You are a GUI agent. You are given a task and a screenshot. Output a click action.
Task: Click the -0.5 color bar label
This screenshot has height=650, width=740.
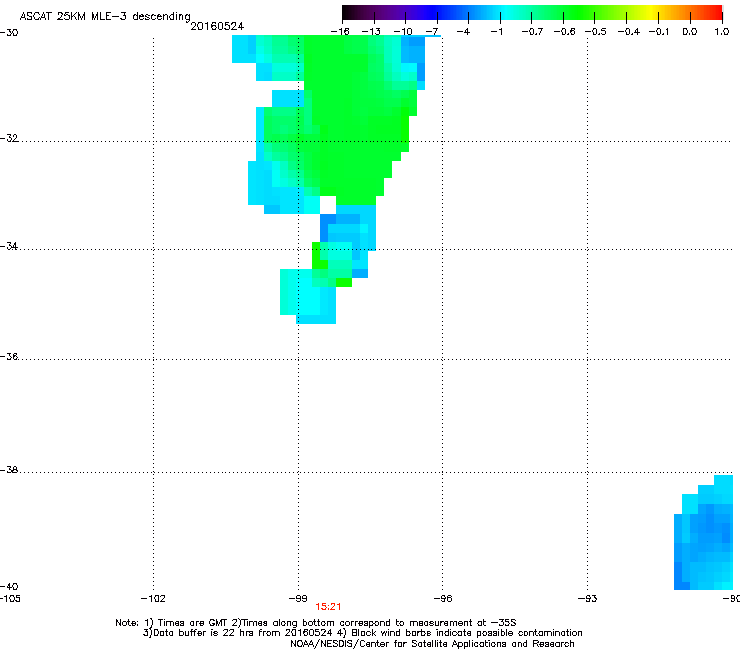click(596, 32)
